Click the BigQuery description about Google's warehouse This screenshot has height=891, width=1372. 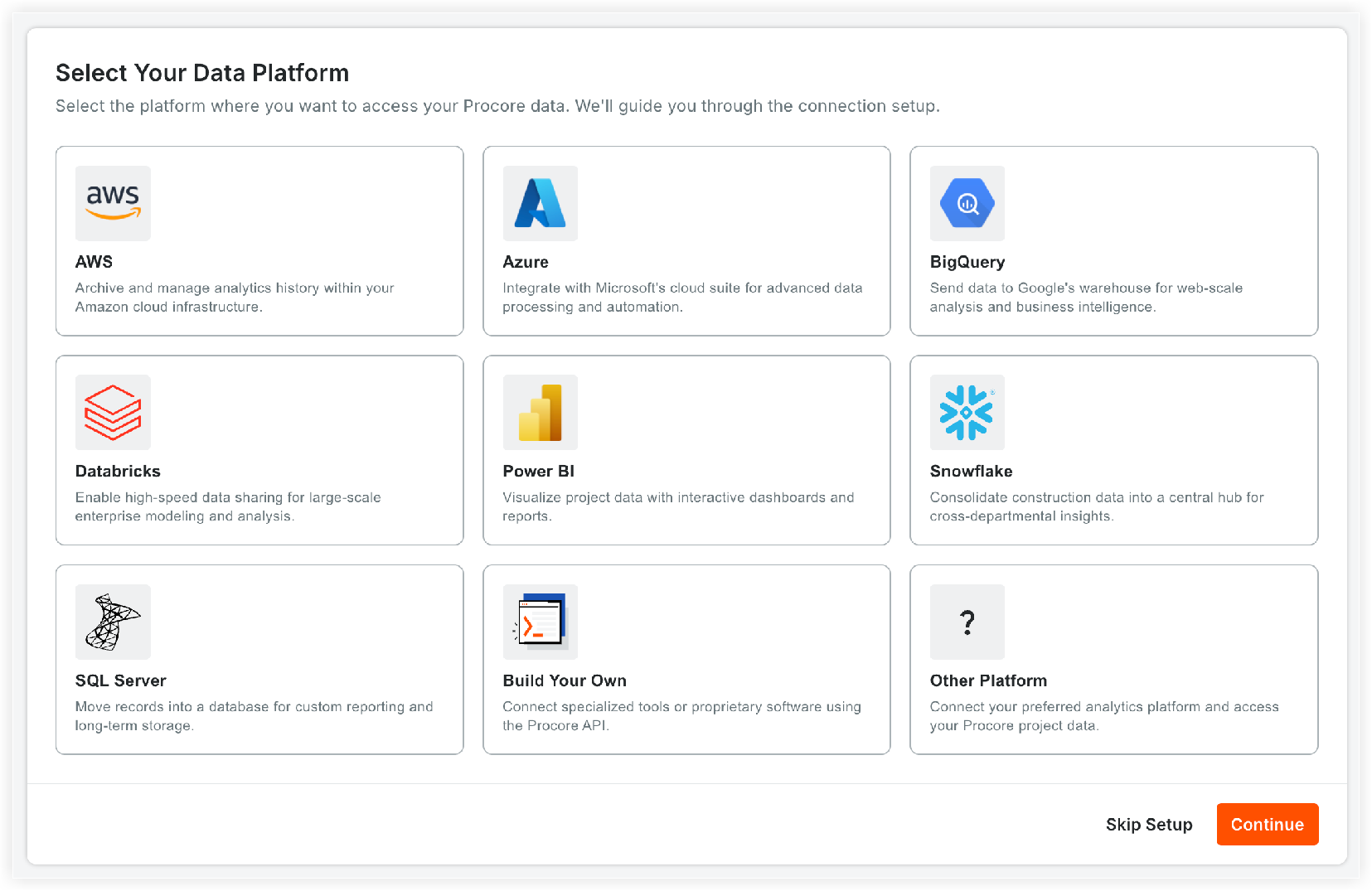coord(1086,298)
